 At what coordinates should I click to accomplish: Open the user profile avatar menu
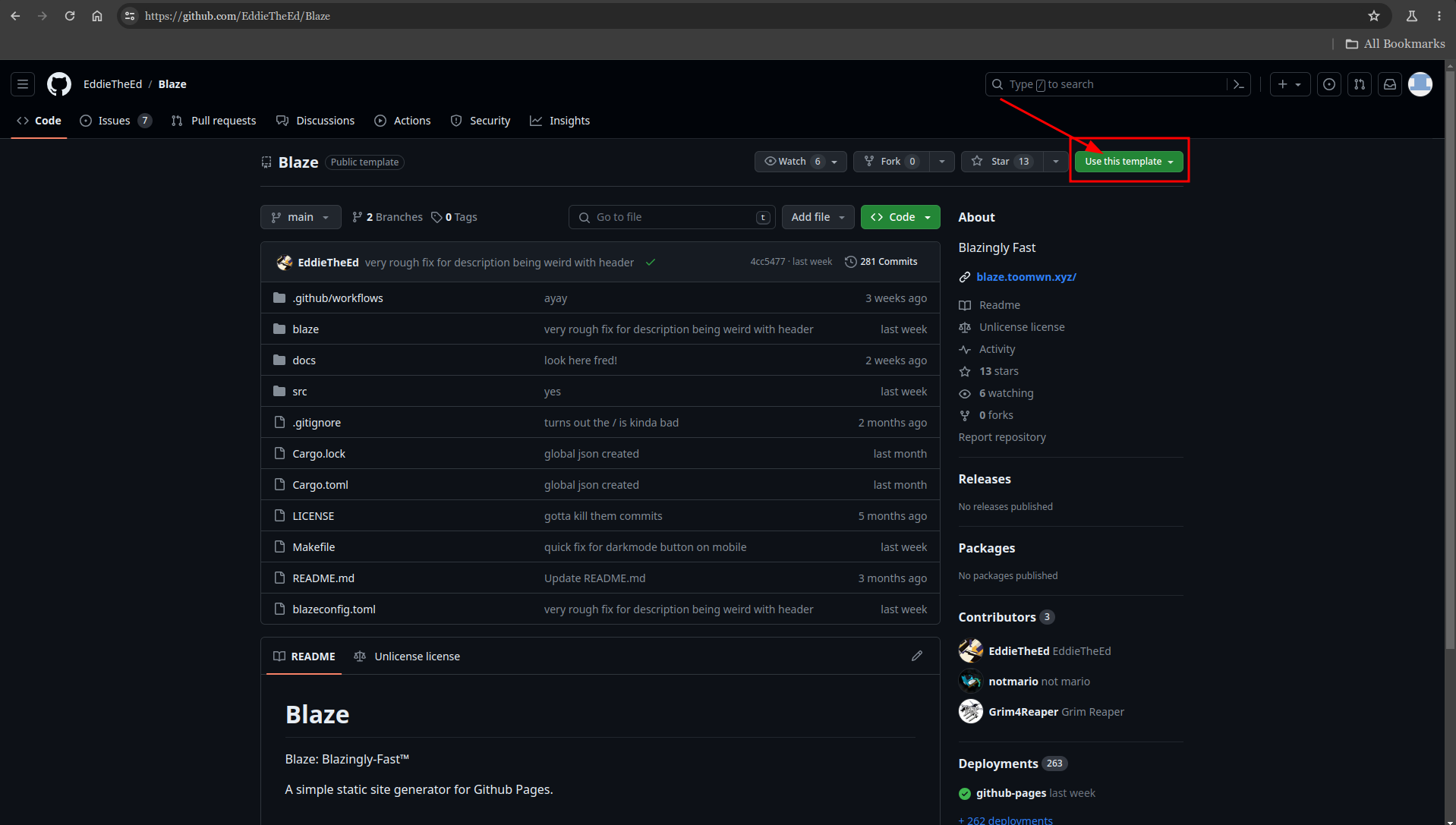[1420, 84]
